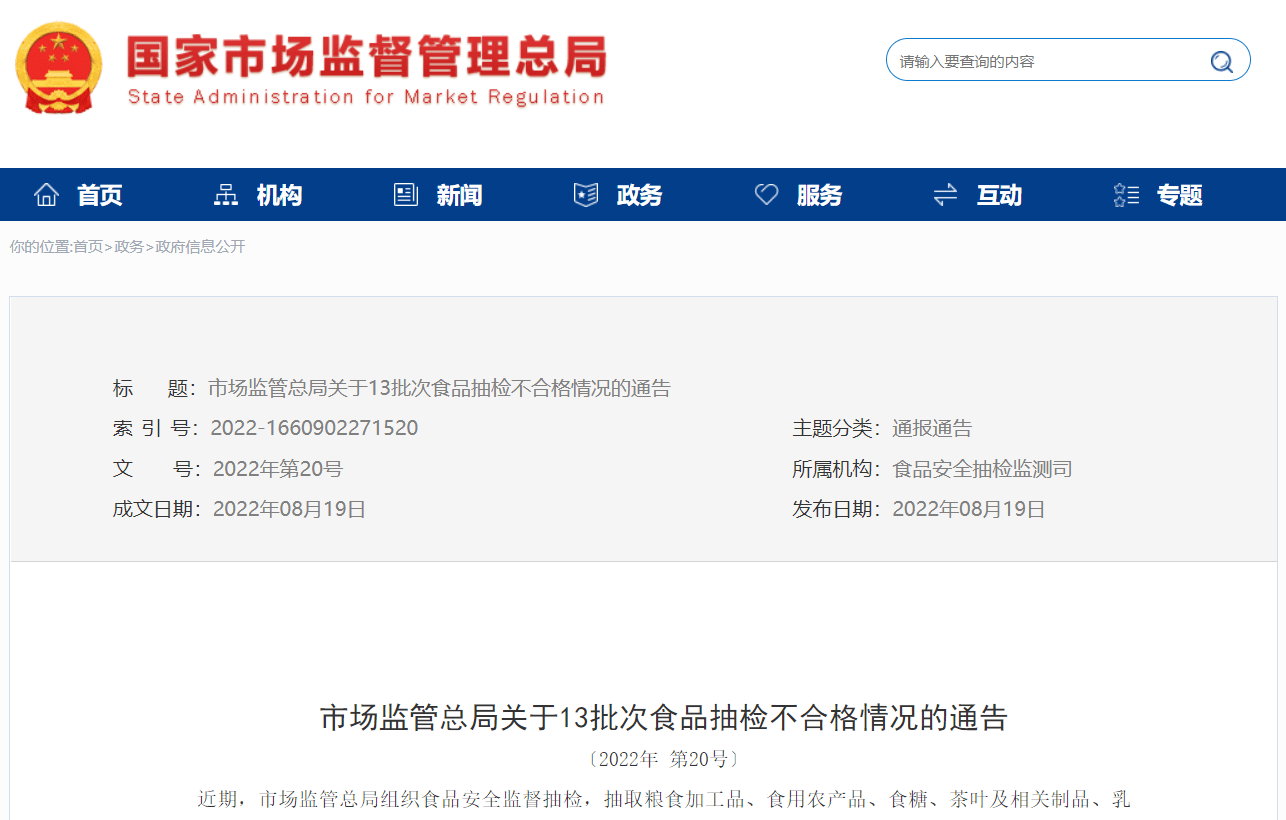The height and width of the screenshot is (820, 1286).
Task: Click the 主题分类 field label
Action: [x=836, y=429]
